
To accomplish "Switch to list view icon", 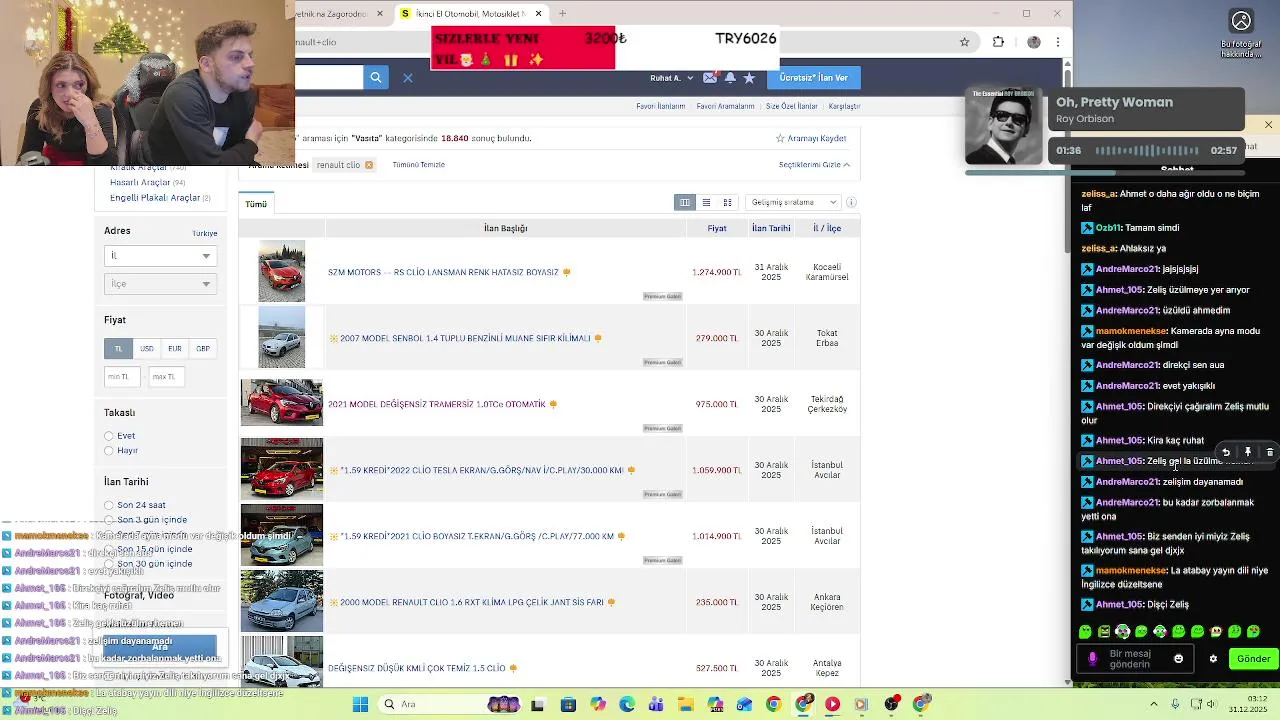I will pos(706,202).
